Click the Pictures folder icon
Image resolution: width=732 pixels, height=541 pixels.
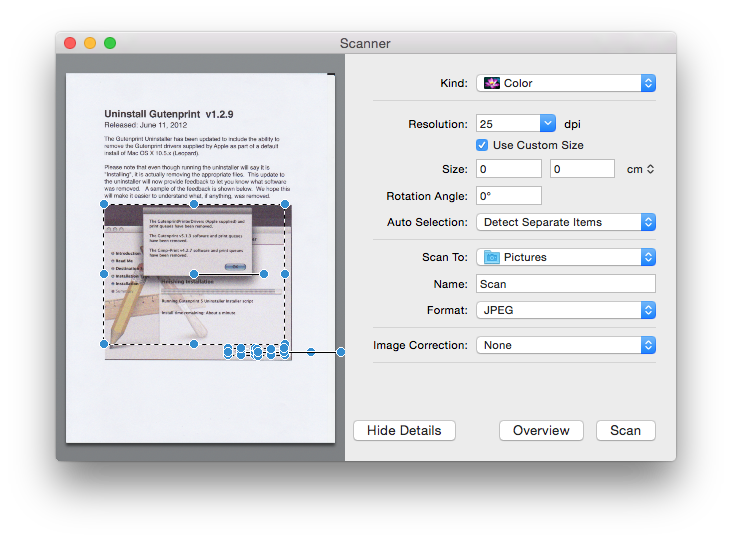click(492, 257)
